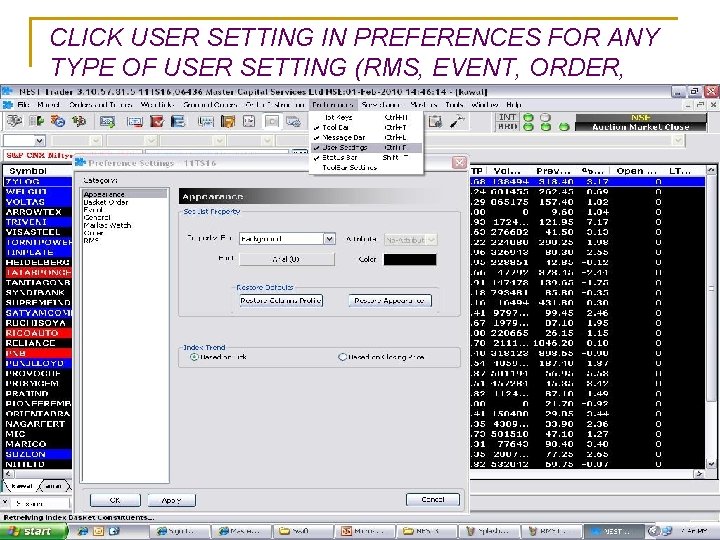Open the second greyed dropdown under toolbar

pos(96,141)
